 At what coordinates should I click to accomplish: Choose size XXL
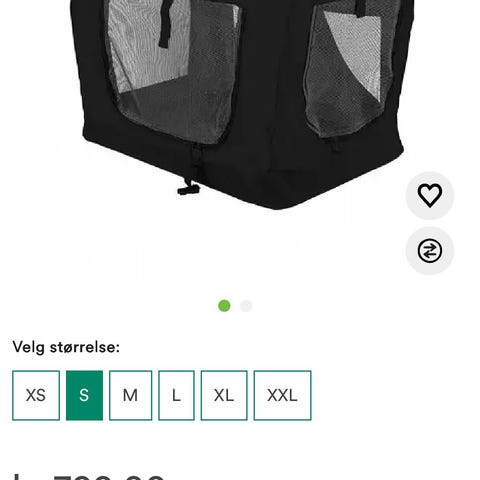point(282,395)
